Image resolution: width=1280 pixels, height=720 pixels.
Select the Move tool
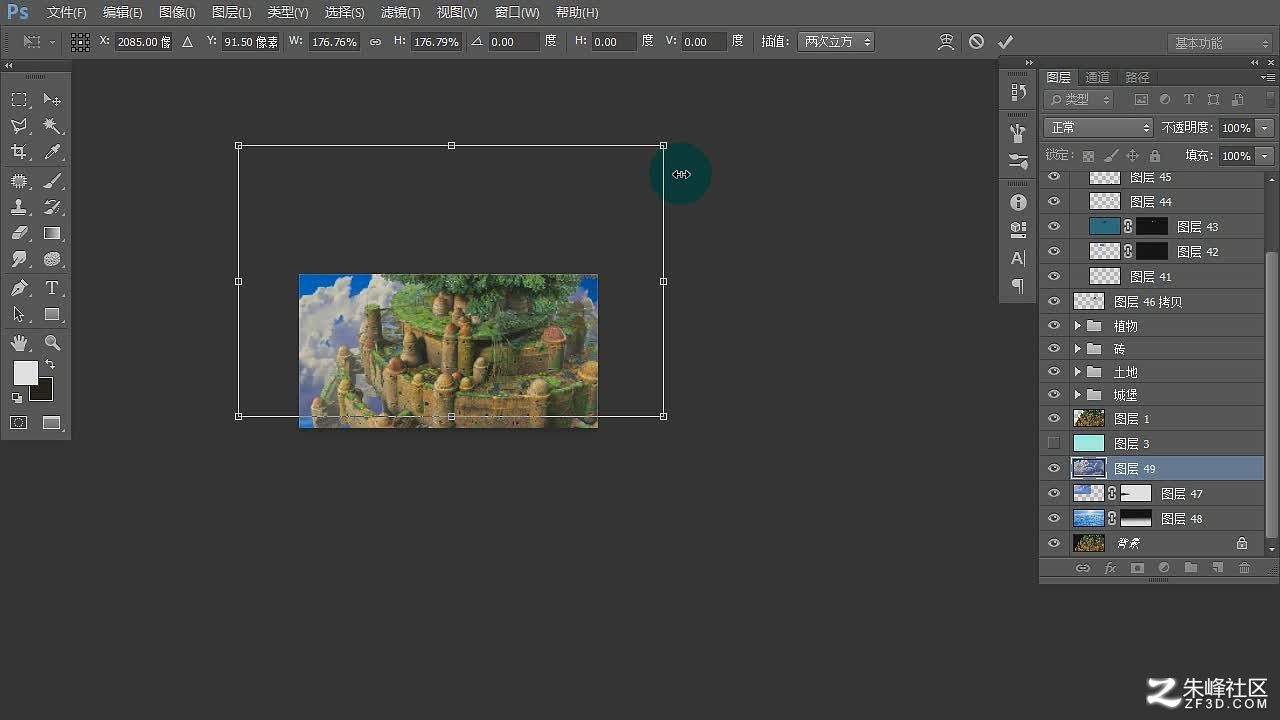[52, 100]
